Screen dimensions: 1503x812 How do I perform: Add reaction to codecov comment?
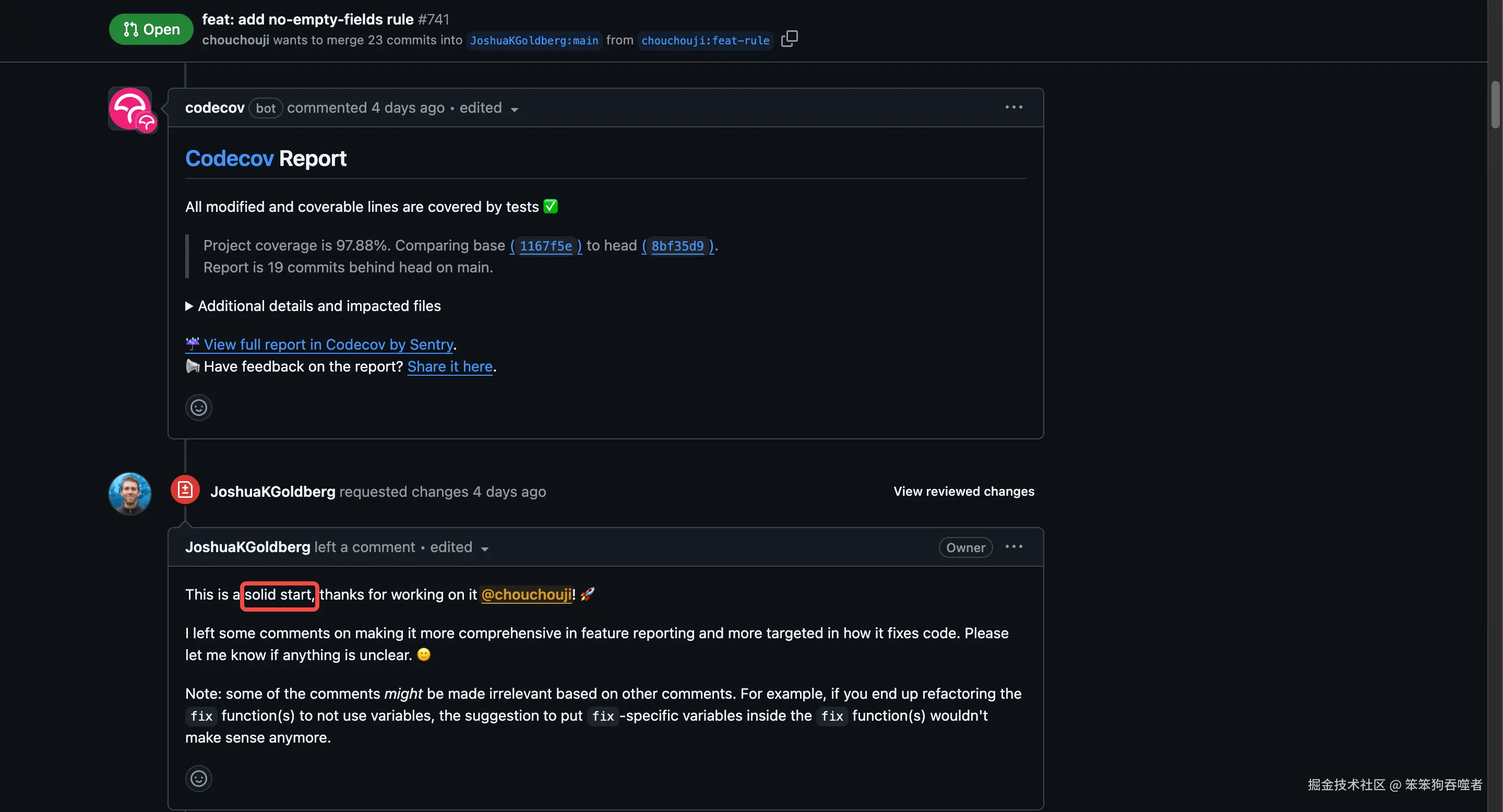(198, 407)
